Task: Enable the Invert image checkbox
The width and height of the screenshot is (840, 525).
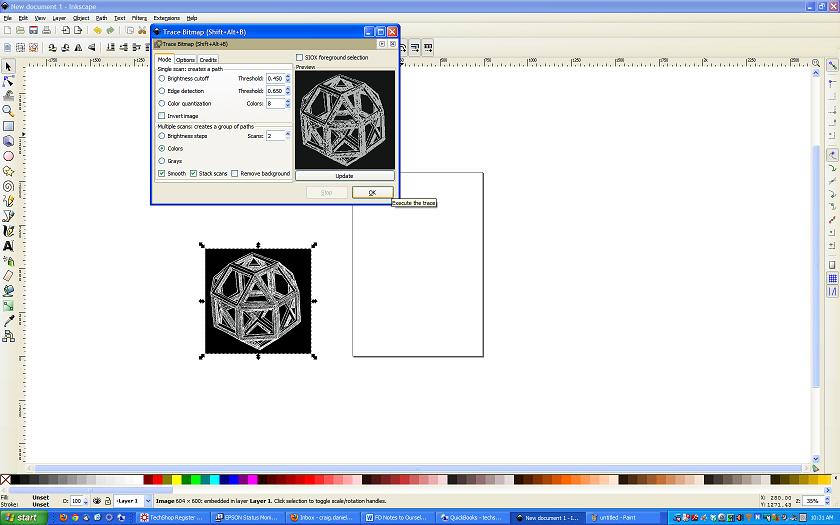Action: 162,116
